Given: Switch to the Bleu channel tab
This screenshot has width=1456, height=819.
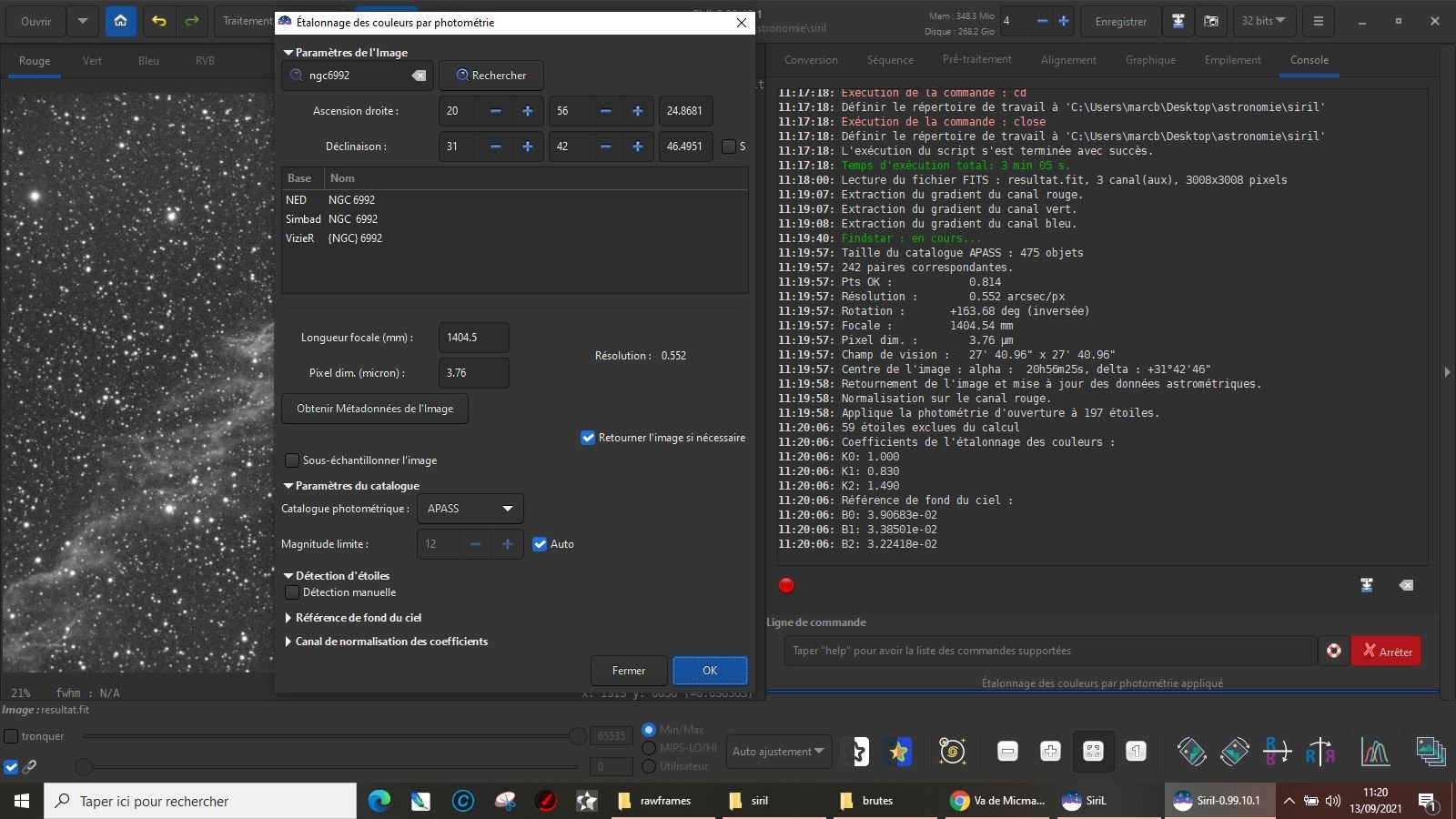Looking at the screenshot, I should point(148,61).
